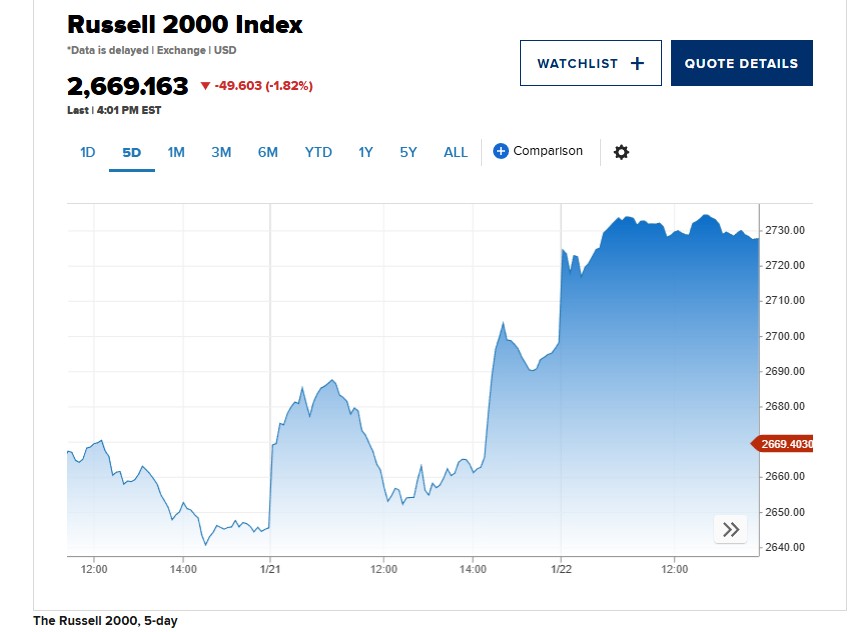Select the blue circle icon next to Comparison
Screen dimensions: 868x632
[x=499, y=151]
